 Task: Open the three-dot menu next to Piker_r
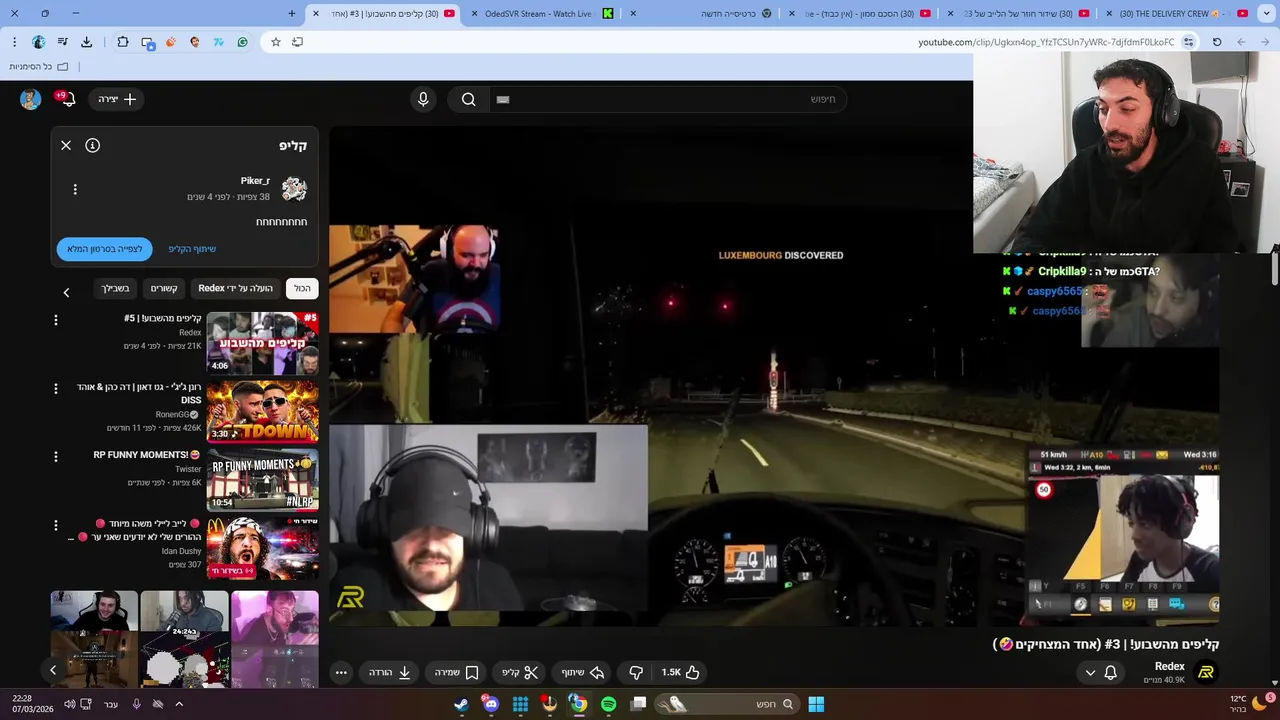click(75, 189)
